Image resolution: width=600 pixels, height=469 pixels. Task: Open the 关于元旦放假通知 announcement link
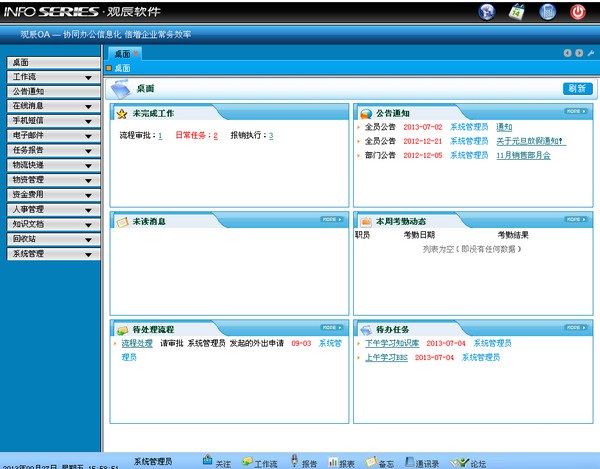pos(531,141)
